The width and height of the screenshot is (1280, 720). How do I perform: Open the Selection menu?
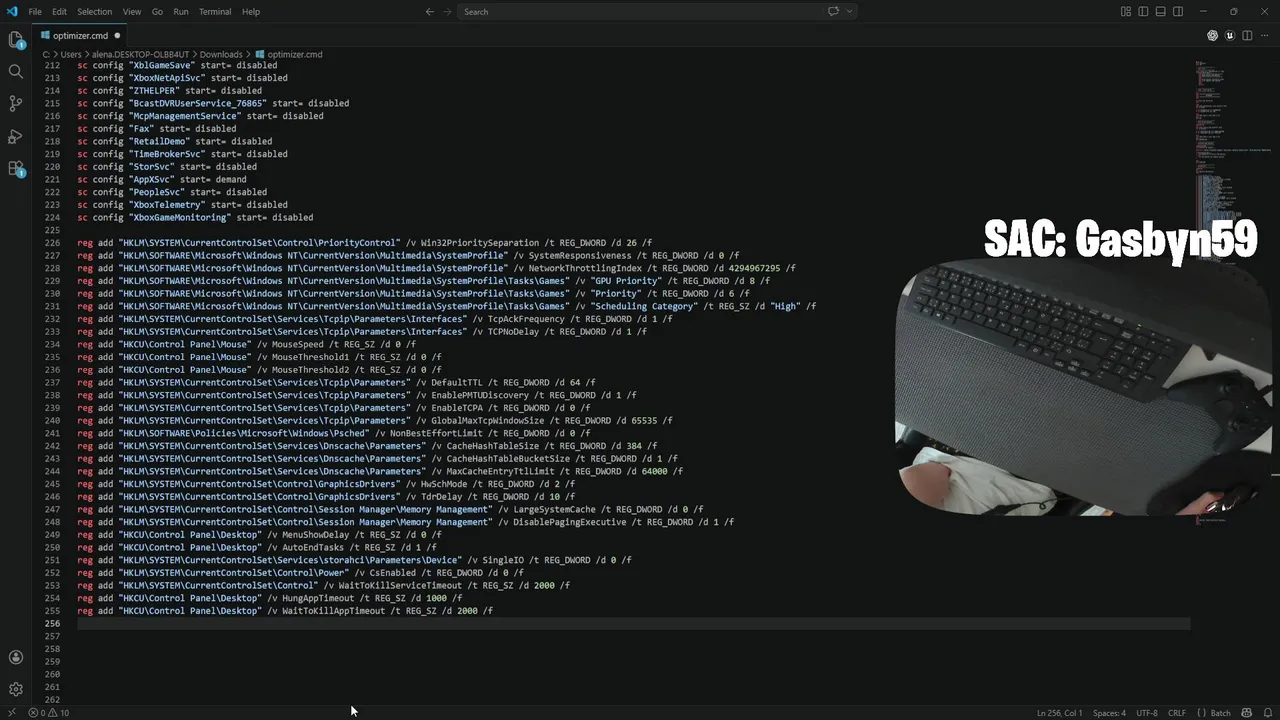(94, 11)
